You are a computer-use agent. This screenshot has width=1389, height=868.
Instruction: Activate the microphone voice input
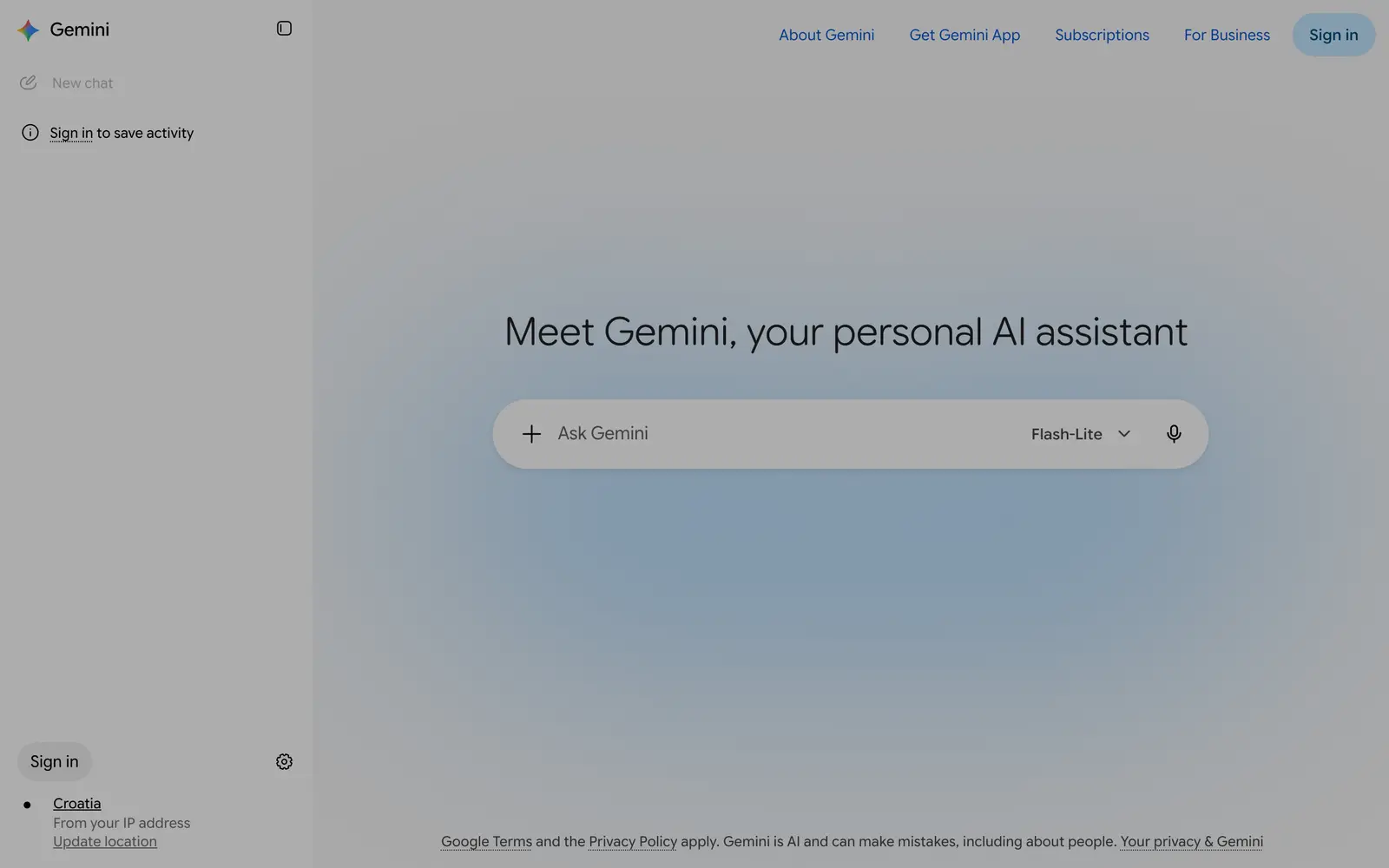(x=1174, y=434)
